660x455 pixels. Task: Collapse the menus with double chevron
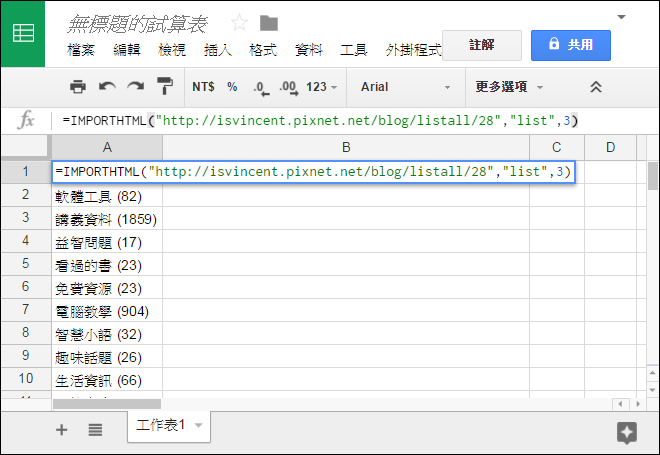pyautogui.click(x=596, y=87)
